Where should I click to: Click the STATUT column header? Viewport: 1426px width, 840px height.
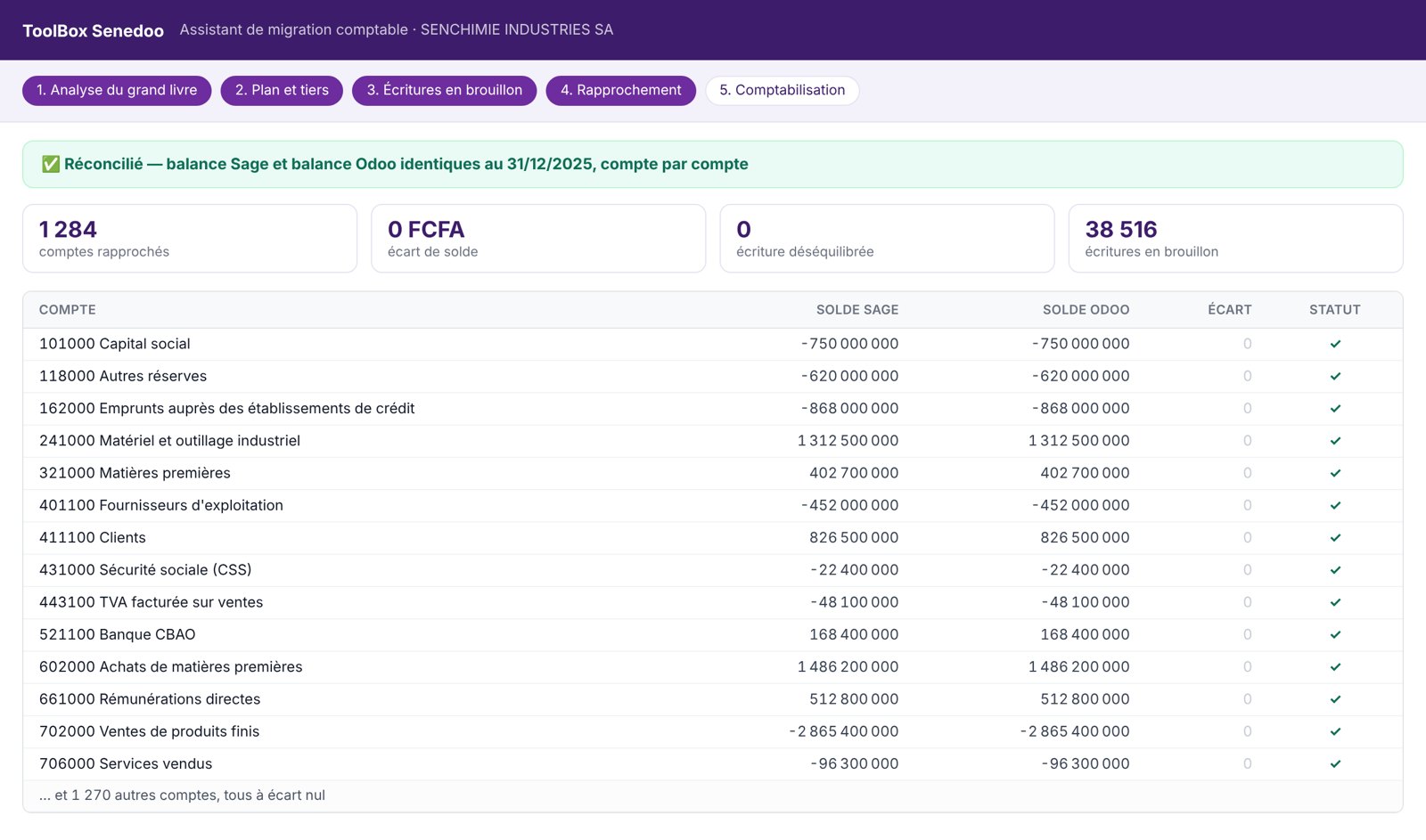click(x=1335, y=310)
